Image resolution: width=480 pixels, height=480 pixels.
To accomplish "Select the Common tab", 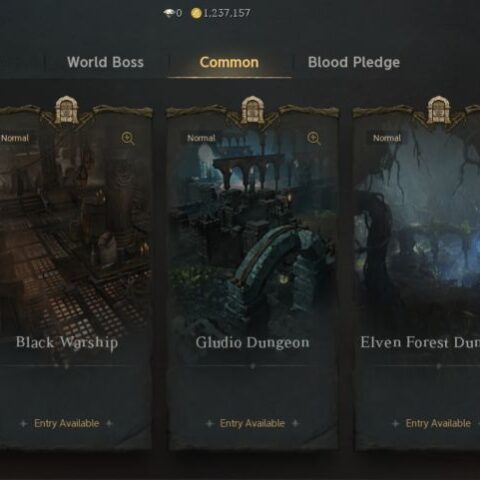I will tap(229, 62).
